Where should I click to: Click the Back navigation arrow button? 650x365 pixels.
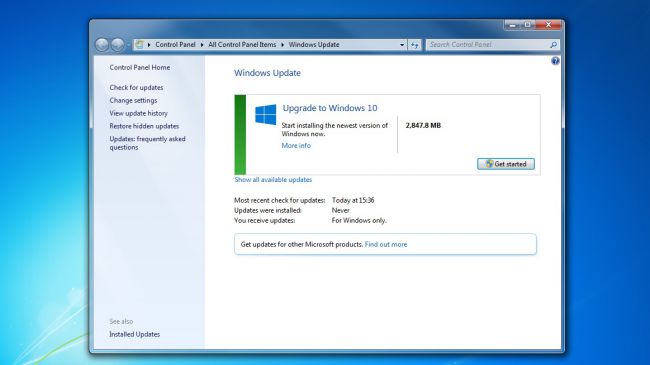point(102,44)
